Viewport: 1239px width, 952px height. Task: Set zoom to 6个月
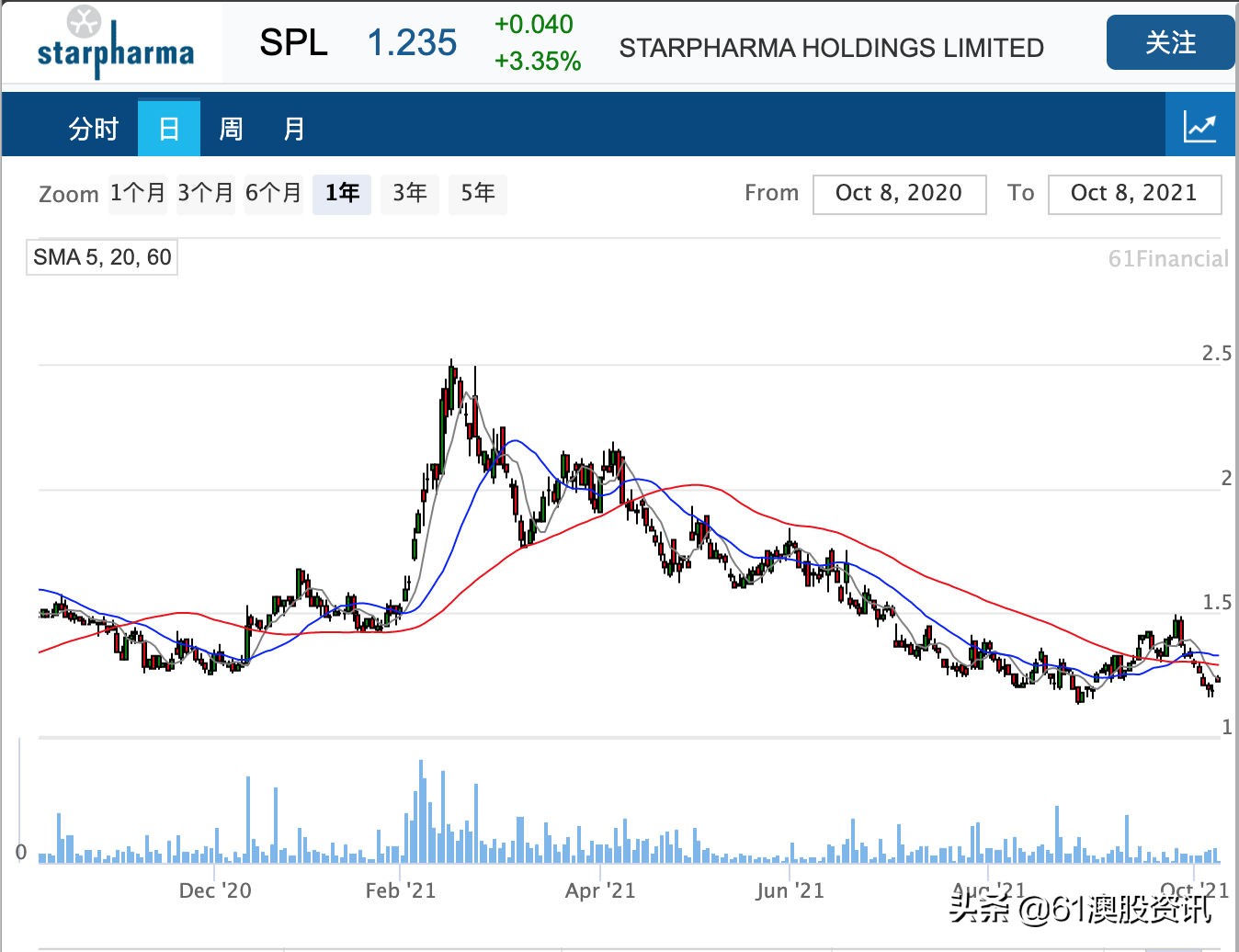click(274, 194)
